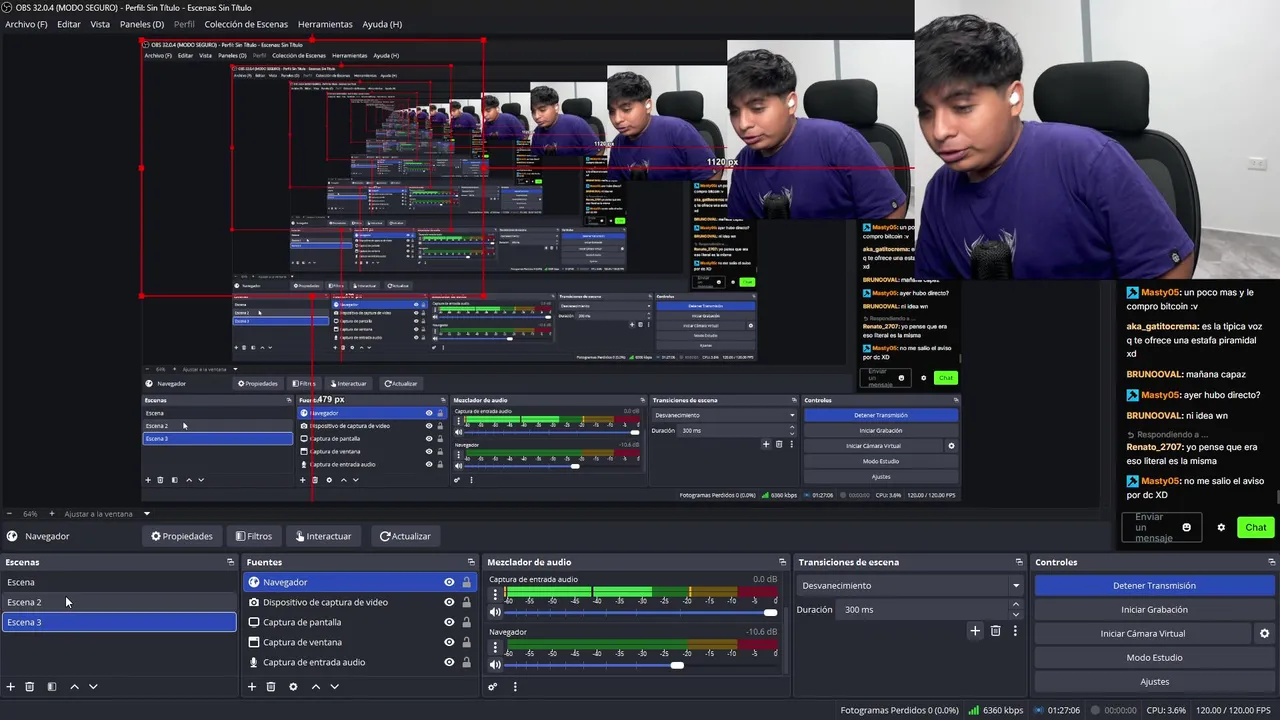Open Herramientas menu
This screenshot has height=720, width=1280.
point(325,24)
